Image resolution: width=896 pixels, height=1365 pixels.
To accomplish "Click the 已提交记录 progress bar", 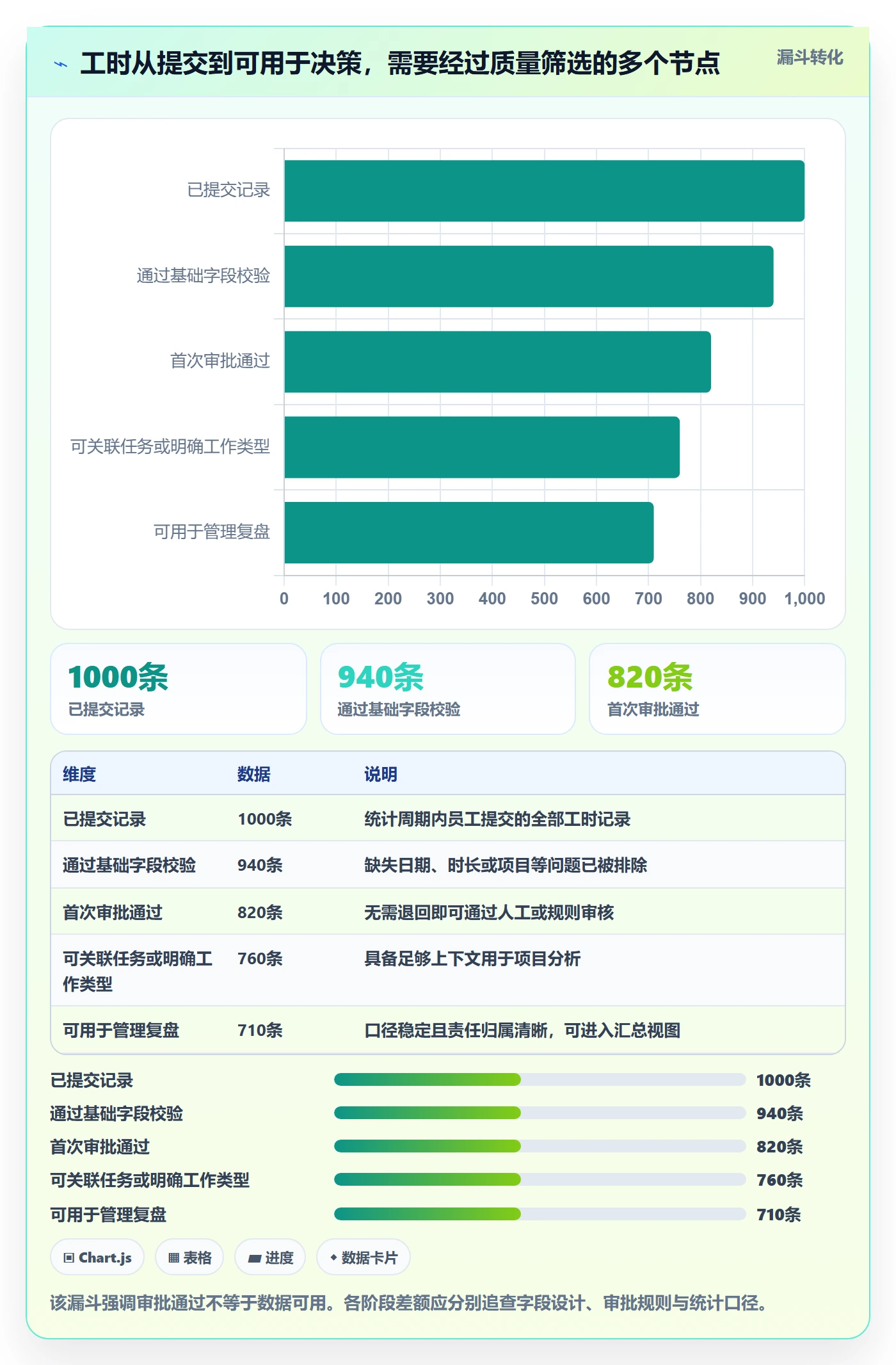I will tap(540, 1080).
